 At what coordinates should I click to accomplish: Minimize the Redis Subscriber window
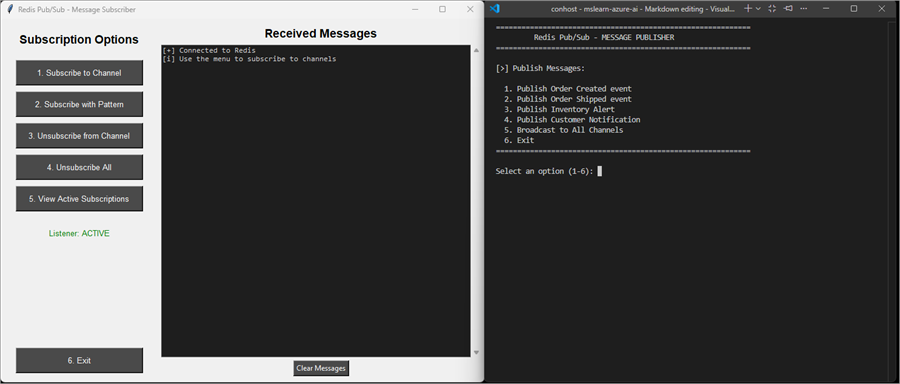[x=416, y=9]
